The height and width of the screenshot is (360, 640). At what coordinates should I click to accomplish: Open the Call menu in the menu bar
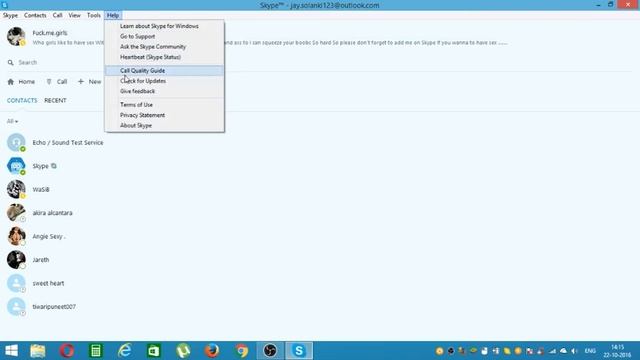(x=57, y=15)
